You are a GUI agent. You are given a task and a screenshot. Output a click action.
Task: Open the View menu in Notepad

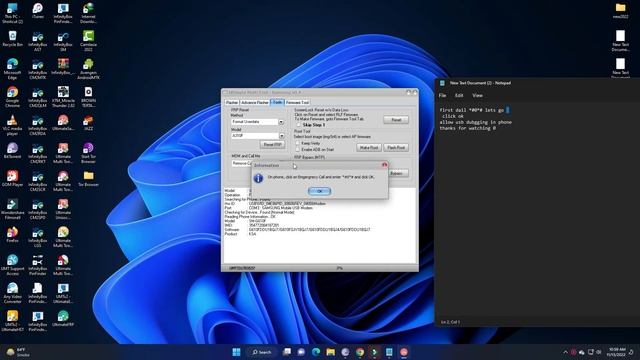(477, 95)
